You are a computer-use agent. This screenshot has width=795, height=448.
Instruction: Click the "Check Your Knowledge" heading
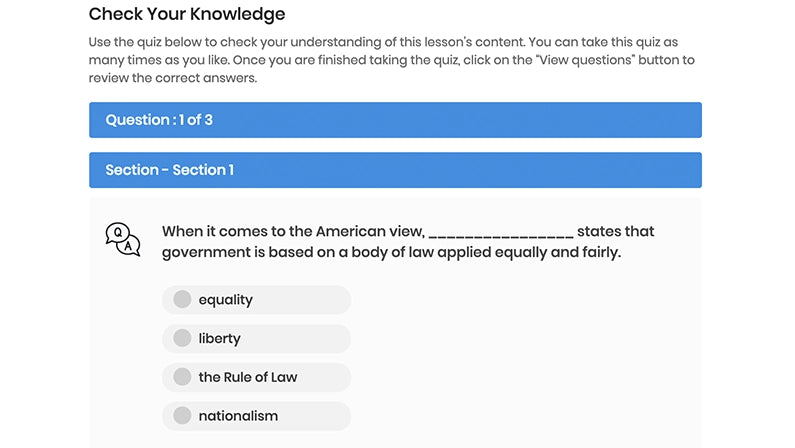pyautogui.click(x=187, y=14)
